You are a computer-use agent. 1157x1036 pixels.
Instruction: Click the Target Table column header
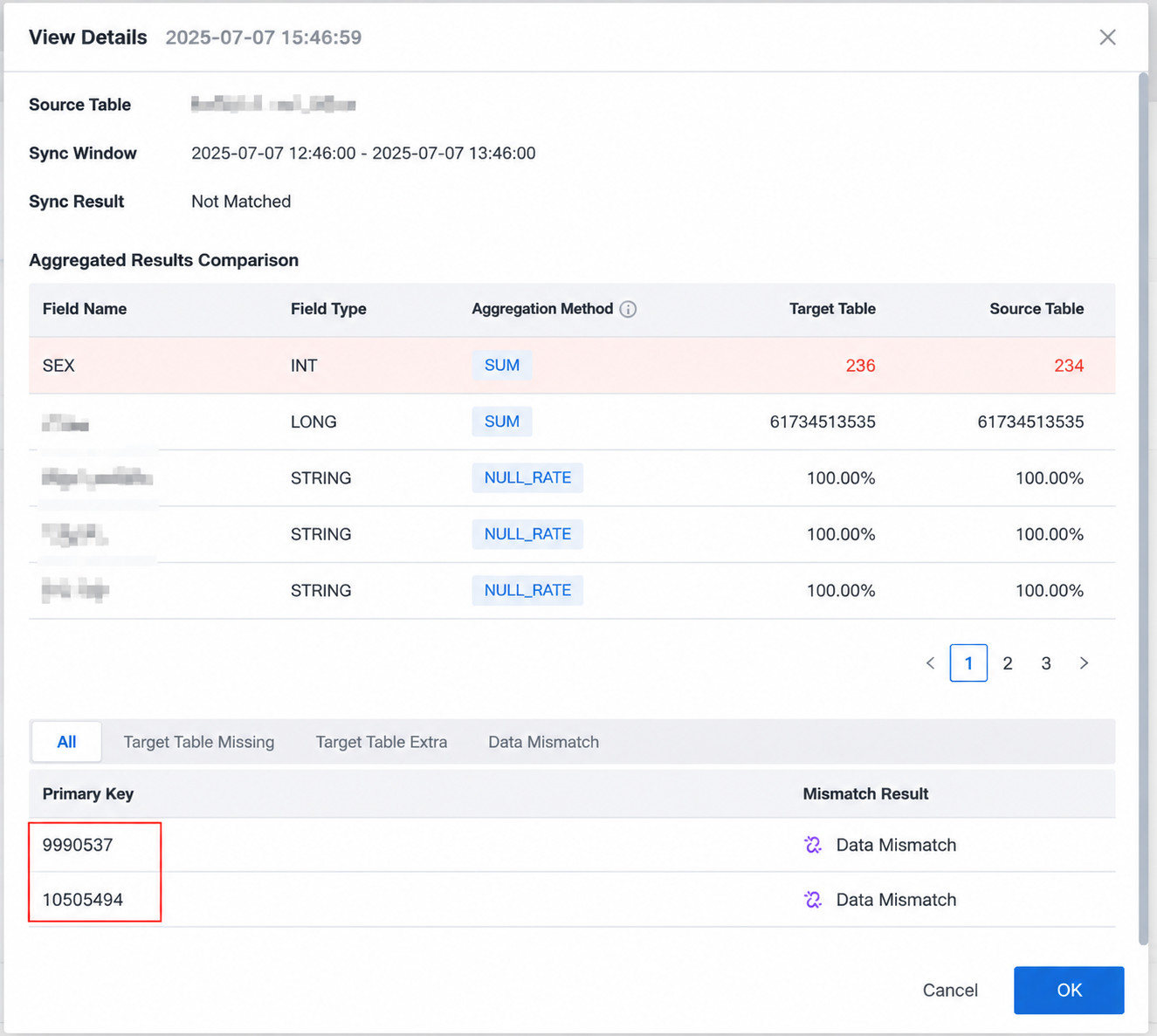click(832, 309)
